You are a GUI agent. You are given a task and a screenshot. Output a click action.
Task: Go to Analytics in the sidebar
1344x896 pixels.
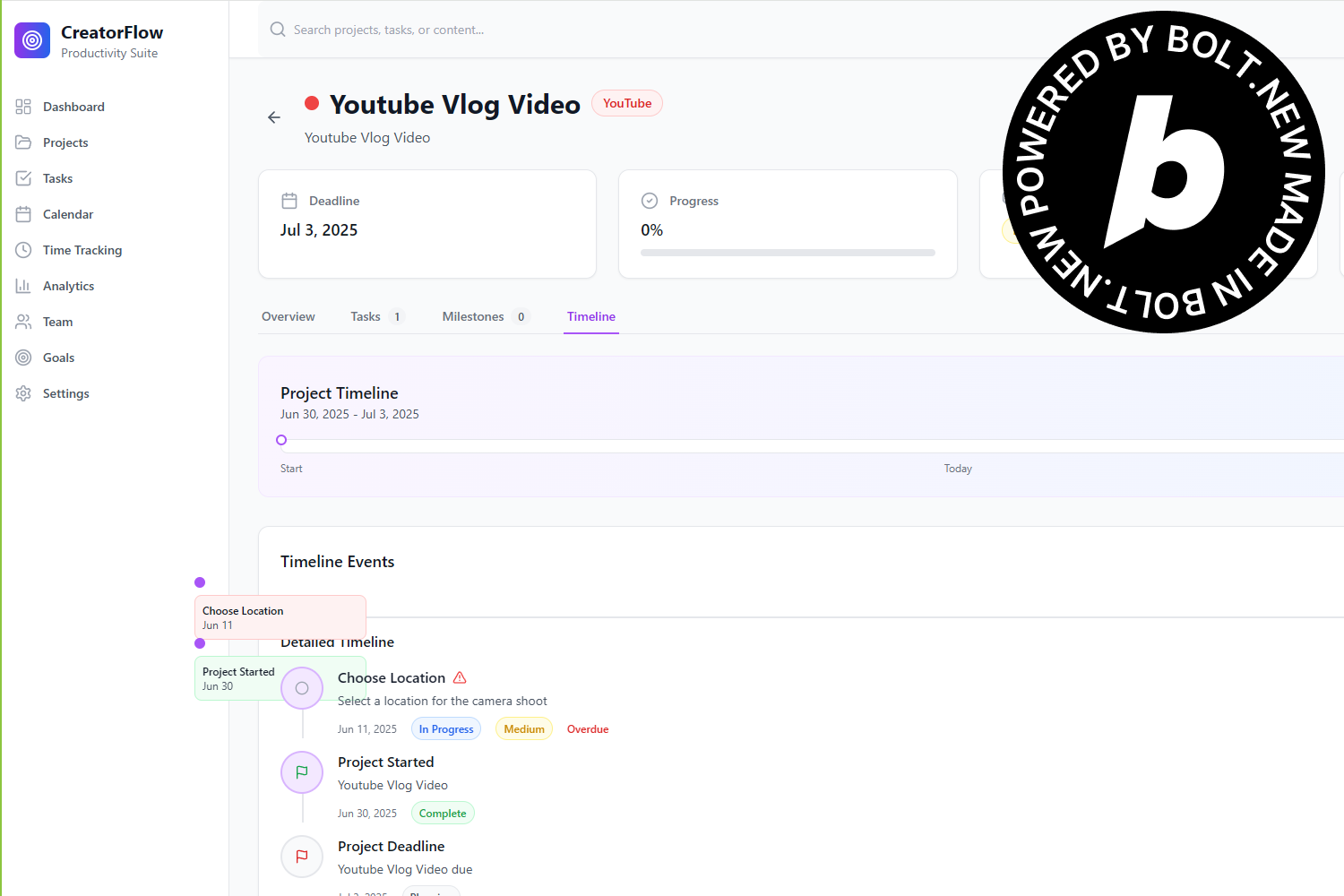tap(68, 286)
